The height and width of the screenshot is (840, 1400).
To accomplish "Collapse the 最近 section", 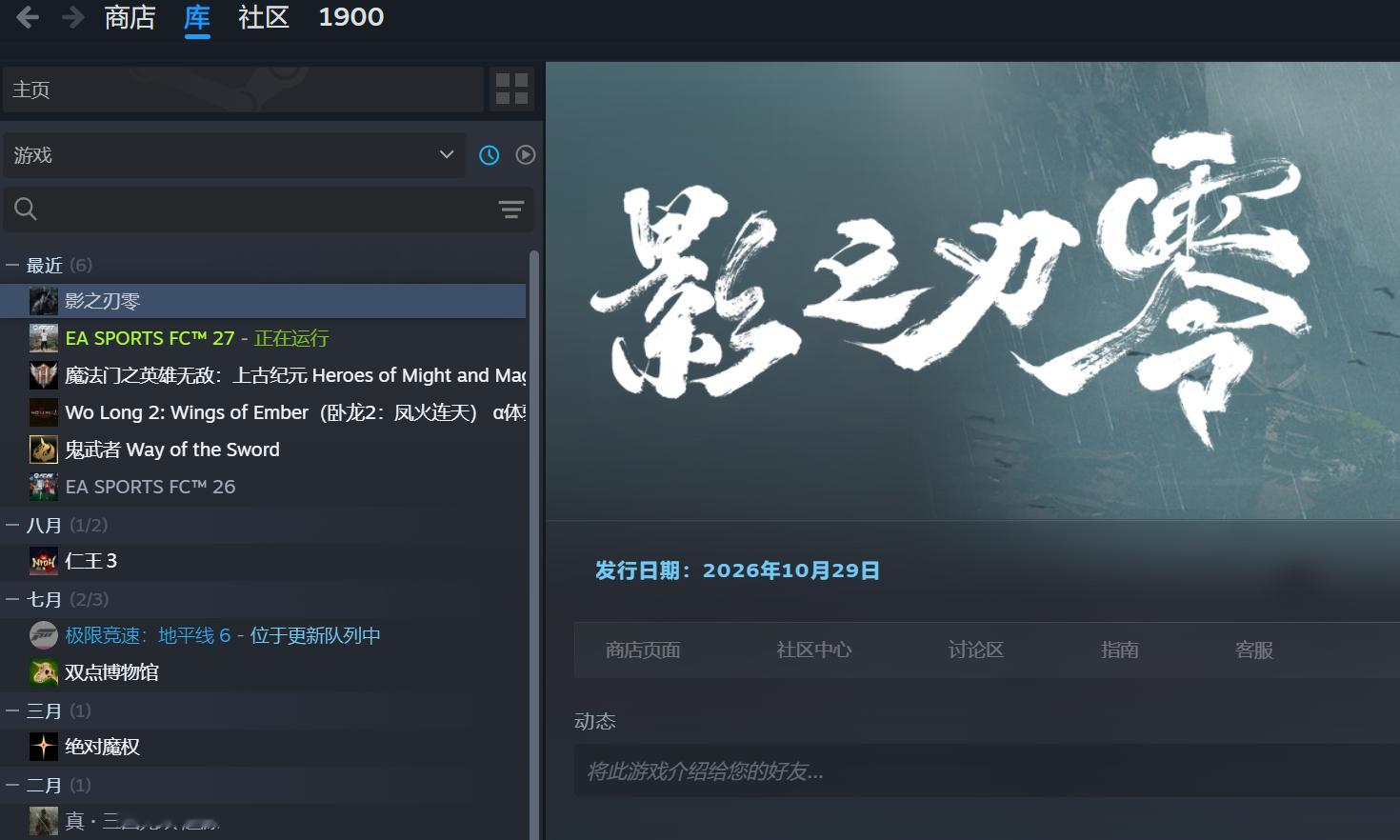I will (12, 265).
